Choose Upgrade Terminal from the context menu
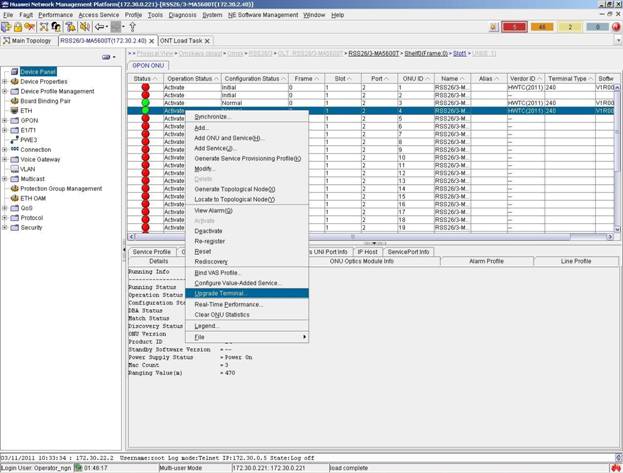Screen dimensions: 623x473 tap(247, 293)
